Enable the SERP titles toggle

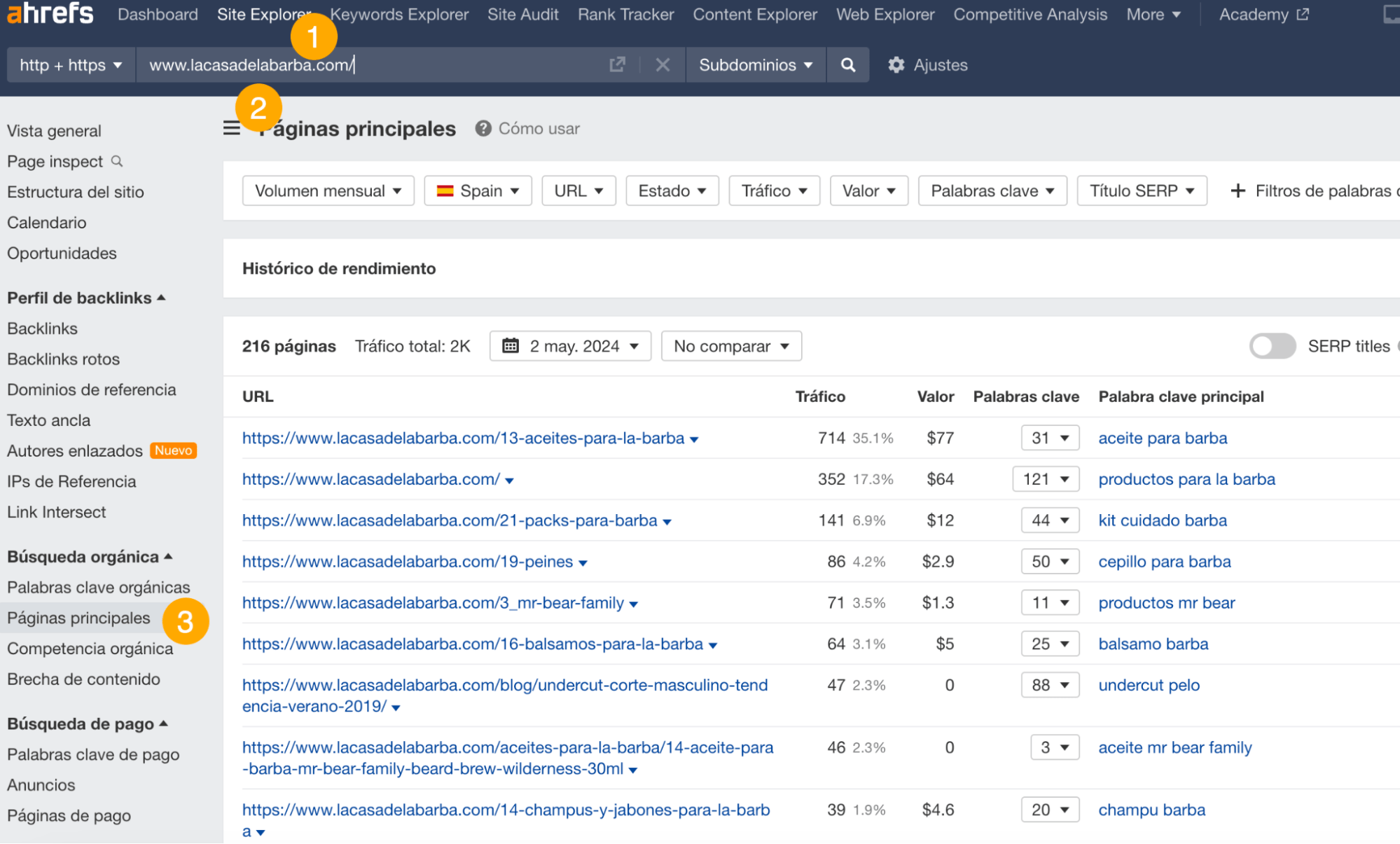[1272, 345]
